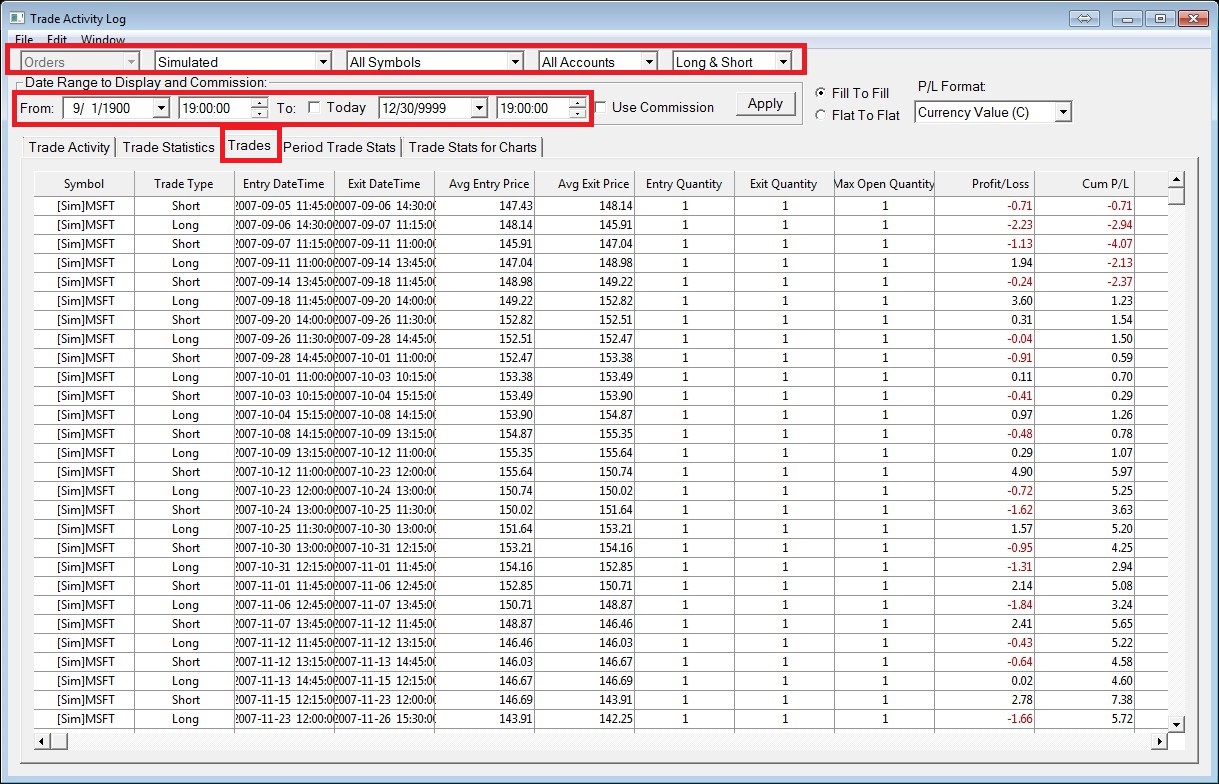
Task: Open the From date picker dropdown
Action: coord(161,107)
